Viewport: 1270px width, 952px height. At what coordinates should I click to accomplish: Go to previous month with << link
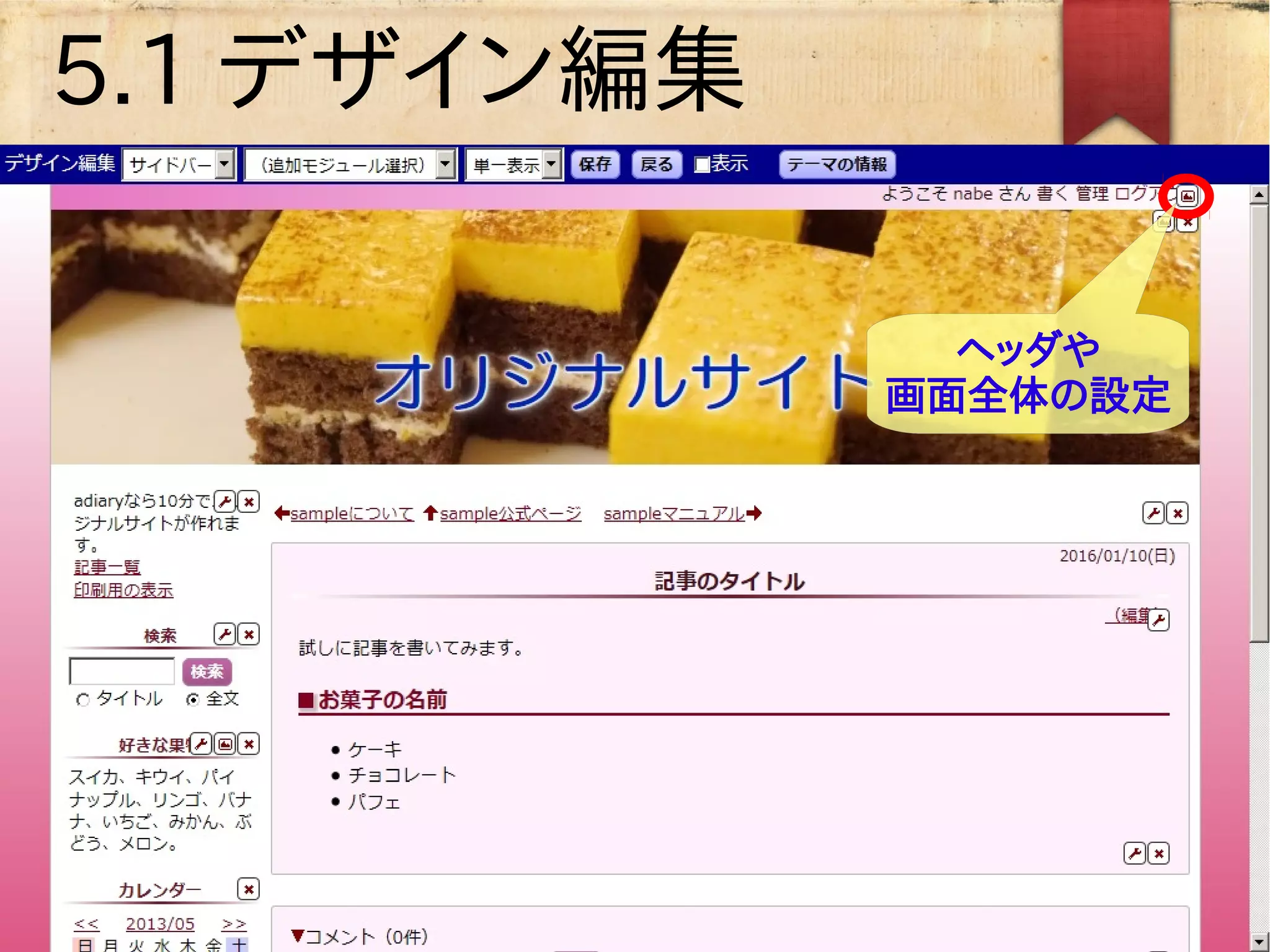click(x=86, y=924)
